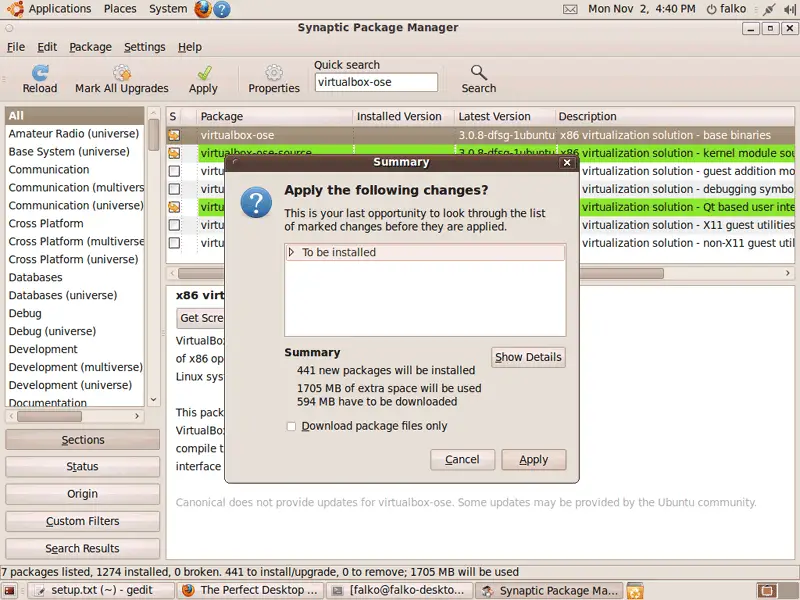Screen dimensions: 800x600
Task: Click the Ubuntu logo Applications menu icon
Action: [15, 9]
